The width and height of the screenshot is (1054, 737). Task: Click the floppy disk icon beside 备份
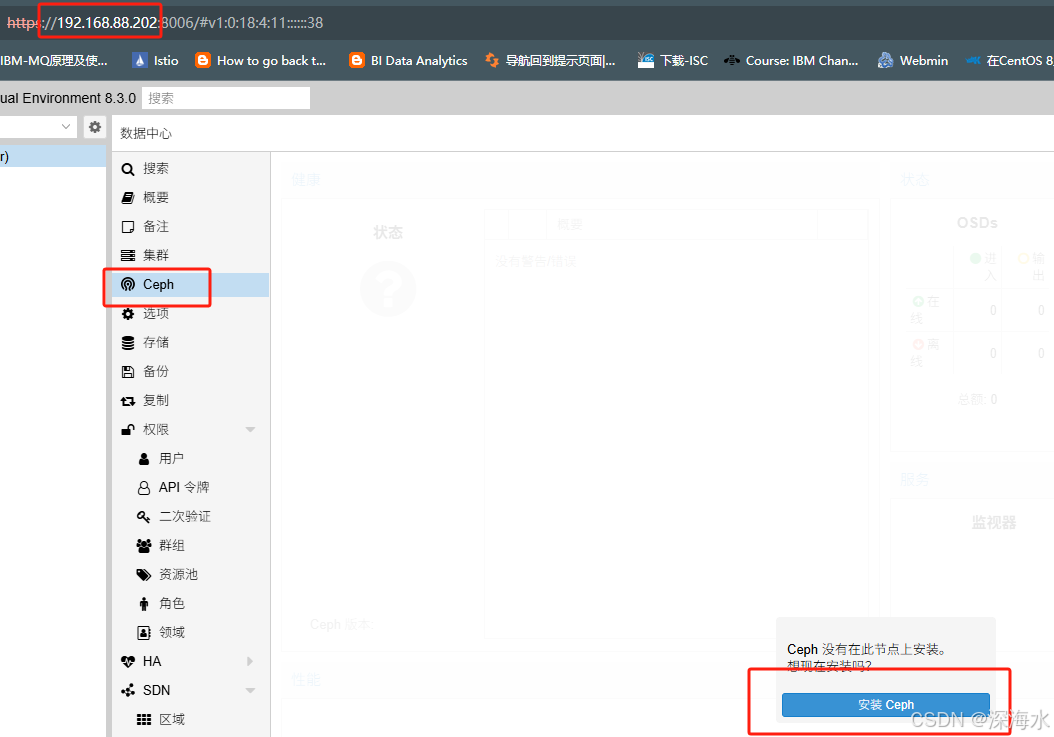pos(128,372)
